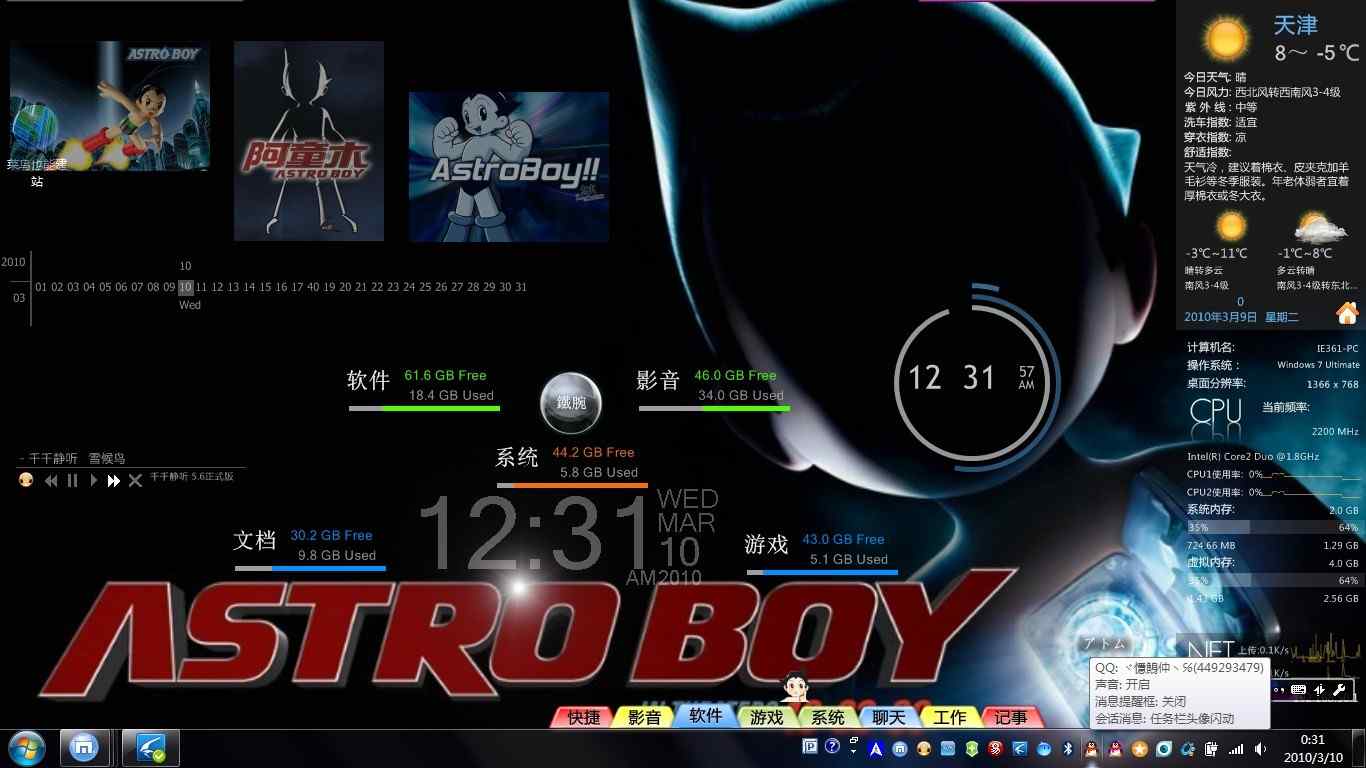This screenshot has width=1366, height=768.
Task: Click the round blue Maxthon tray icon
Action: (x=899, y=748)
